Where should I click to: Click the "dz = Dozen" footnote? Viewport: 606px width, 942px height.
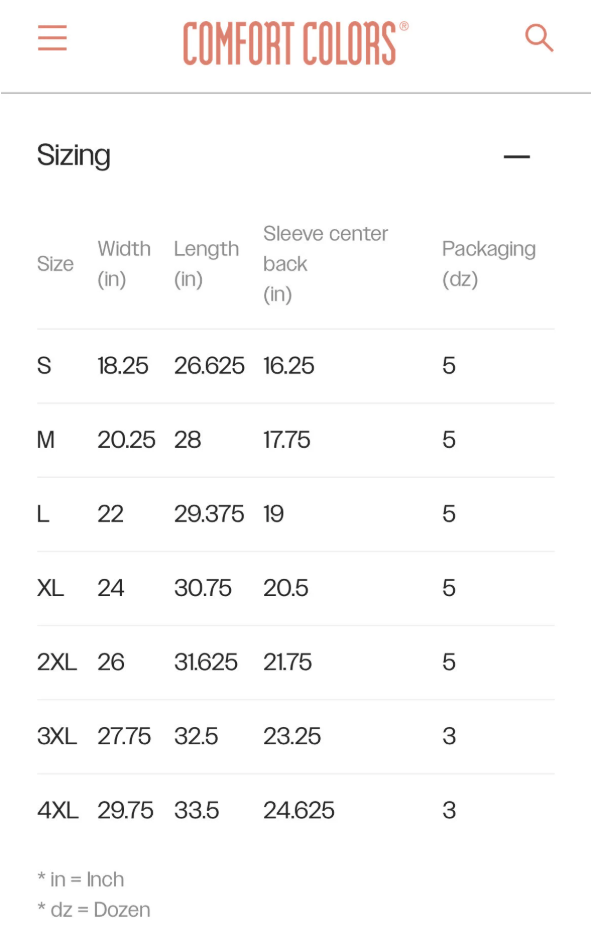[x=94, y=910]
